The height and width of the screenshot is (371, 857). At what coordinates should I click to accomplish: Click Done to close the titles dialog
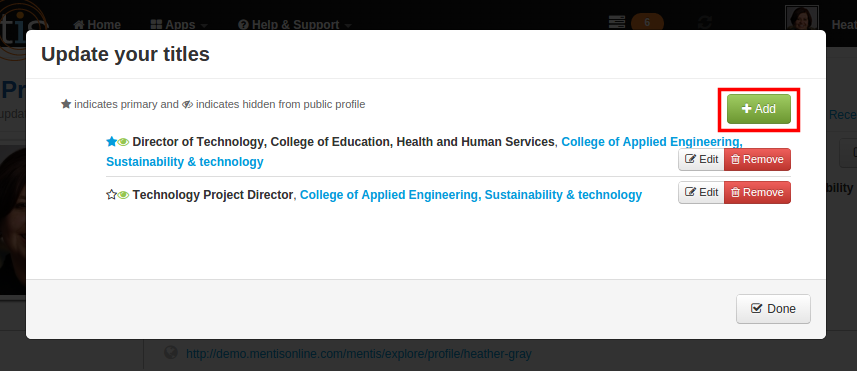coord(773,309)
